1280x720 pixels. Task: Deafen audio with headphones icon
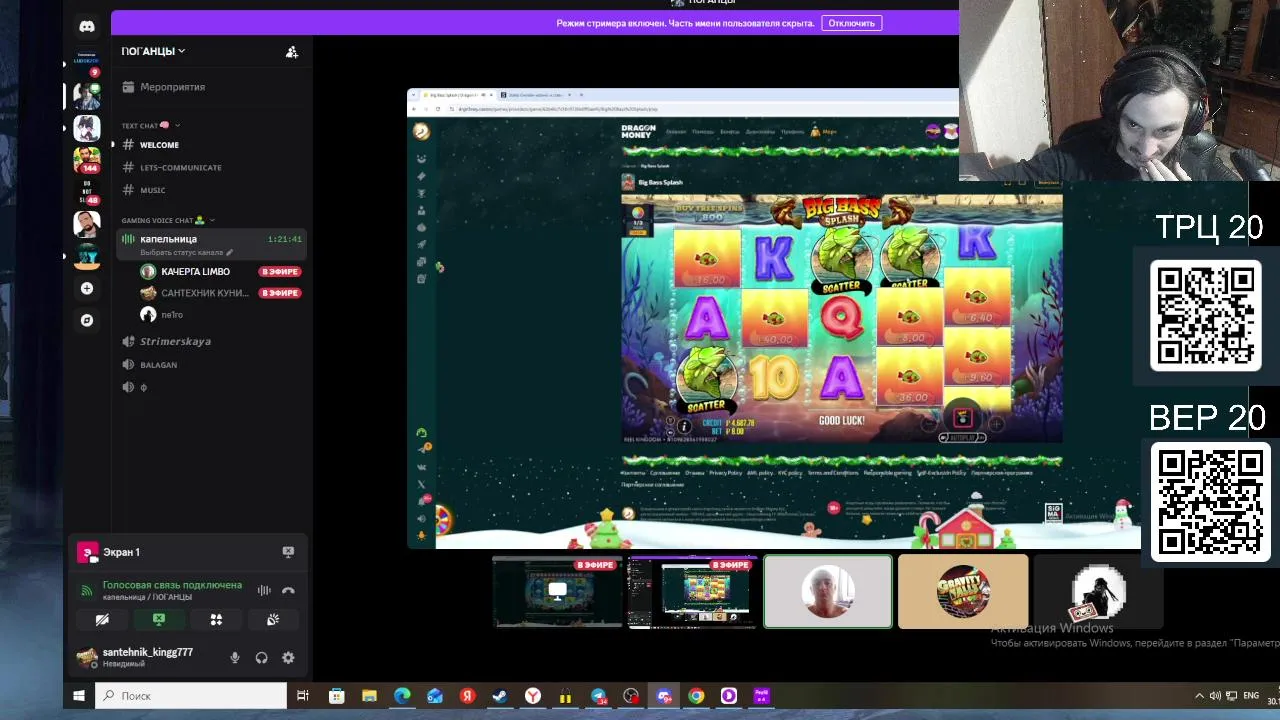261,658
